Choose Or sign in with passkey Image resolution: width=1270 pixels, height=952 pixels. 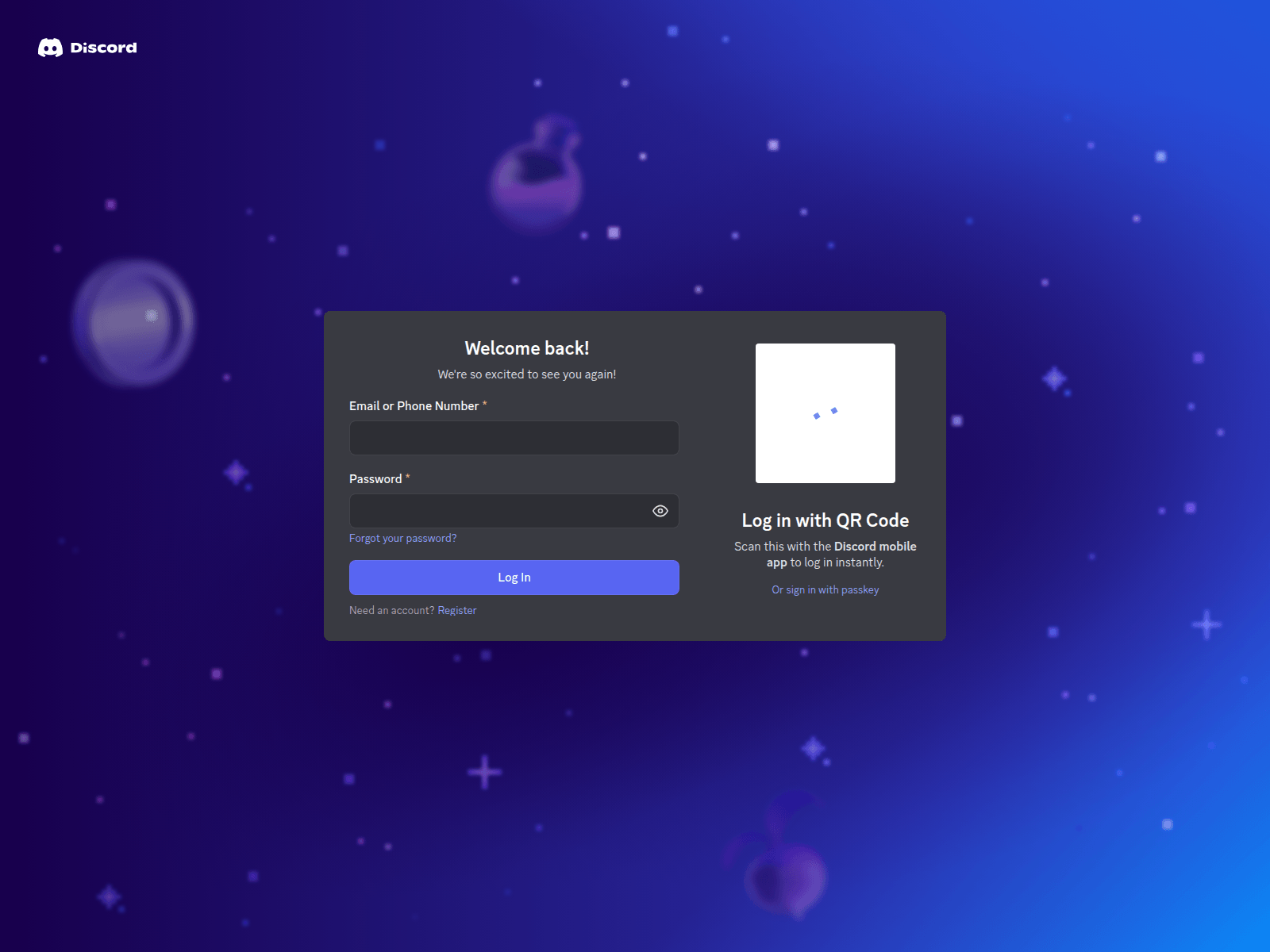click(825, 589)
